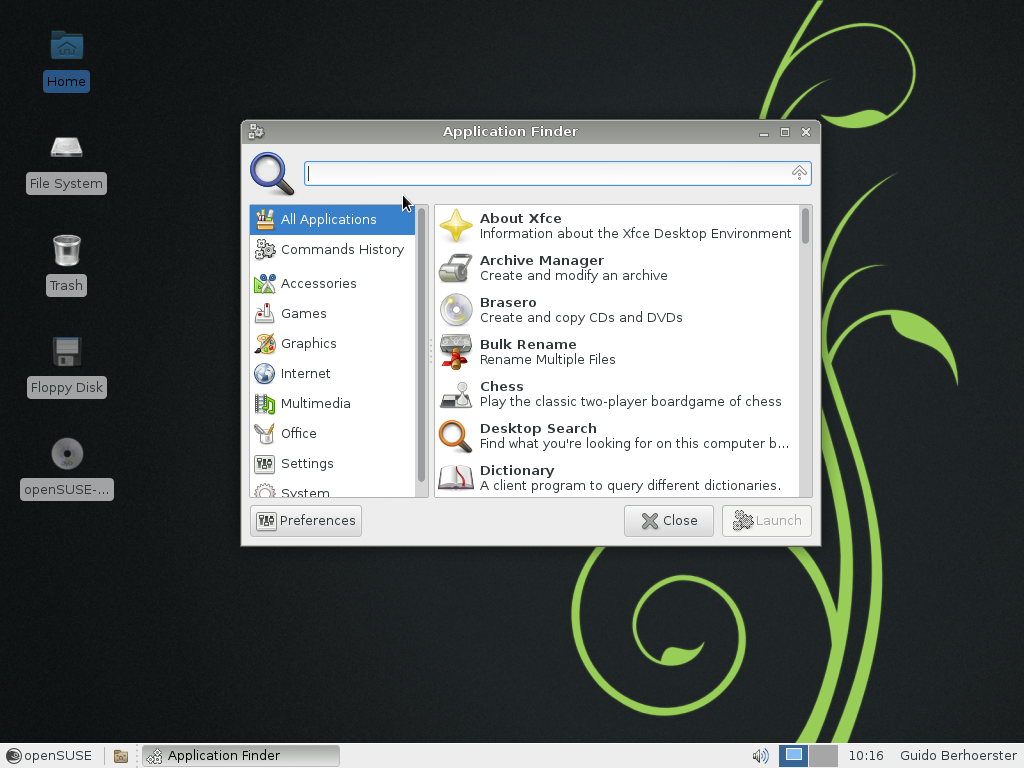
Task: Click the Chess game icon
Action: (x=456, y=394)
